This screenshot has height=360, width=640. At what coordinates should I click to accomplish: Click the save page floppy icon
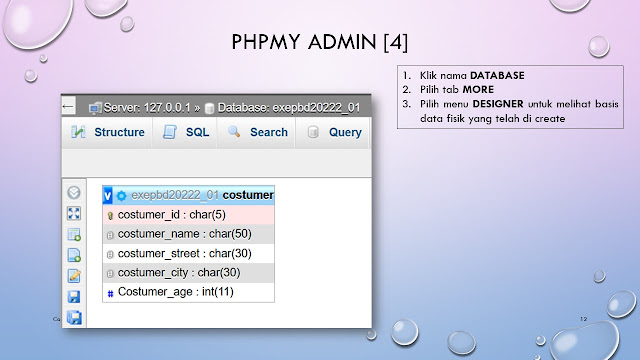74,297
